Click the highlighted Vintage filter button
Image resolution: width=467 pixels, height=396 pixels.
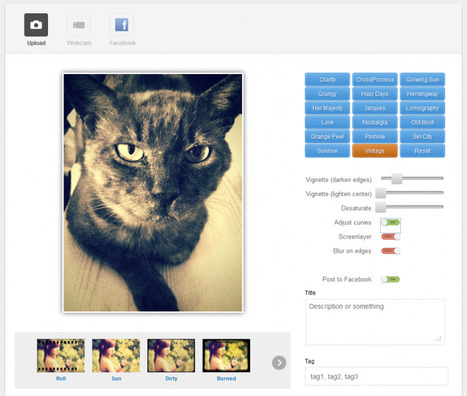point(375,151)
